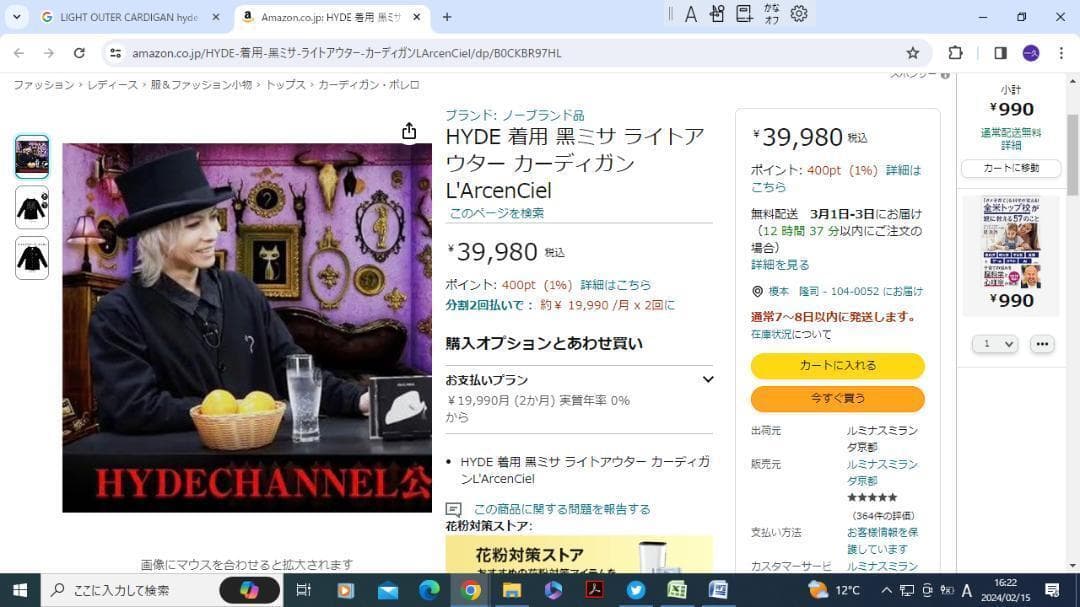
Task: Click the カートに入れる add to cart button
Action: [x=837, y=366]
